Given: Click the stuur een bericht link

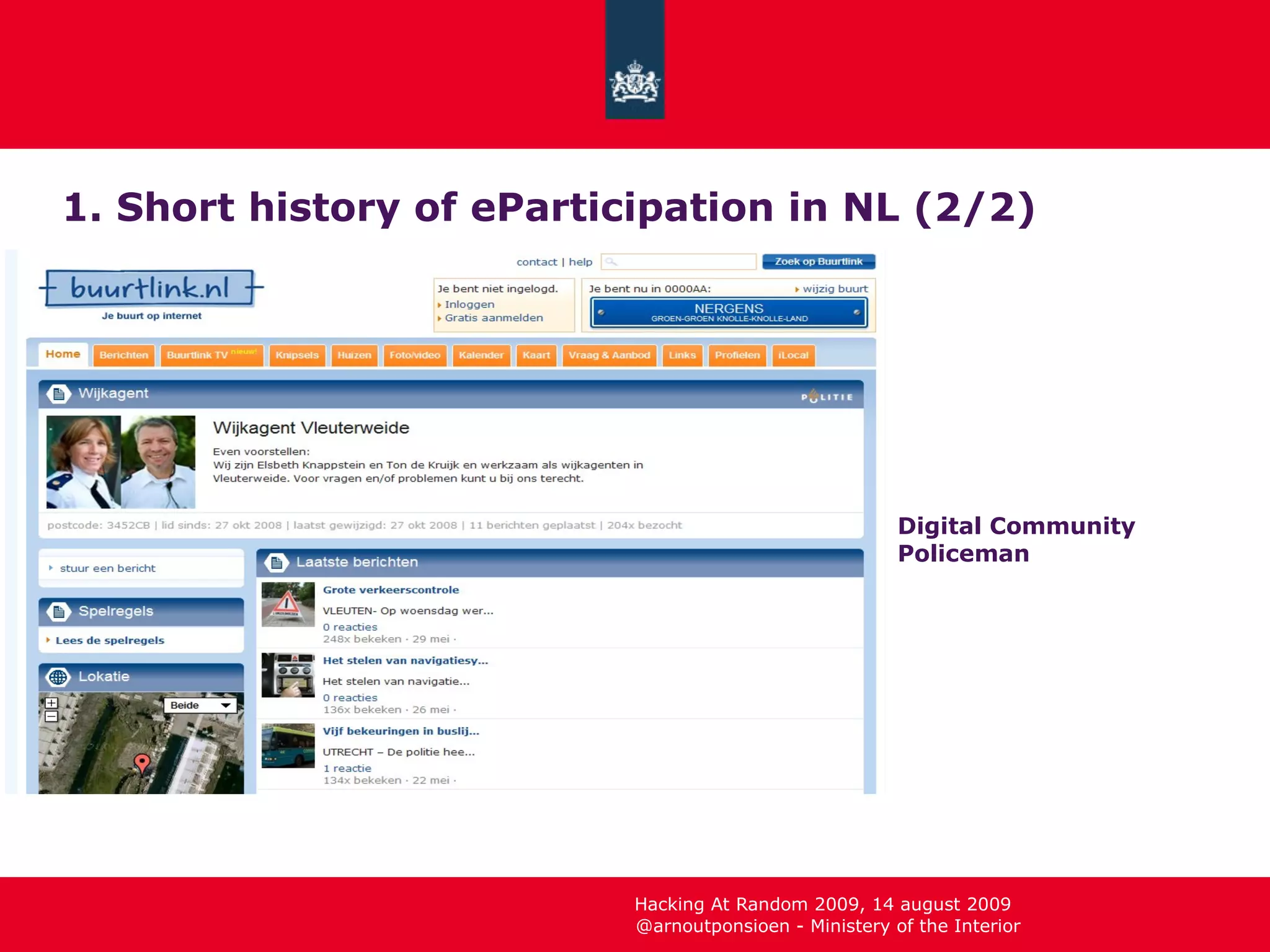Looking at the screenshot, I should tap(107, 568).
